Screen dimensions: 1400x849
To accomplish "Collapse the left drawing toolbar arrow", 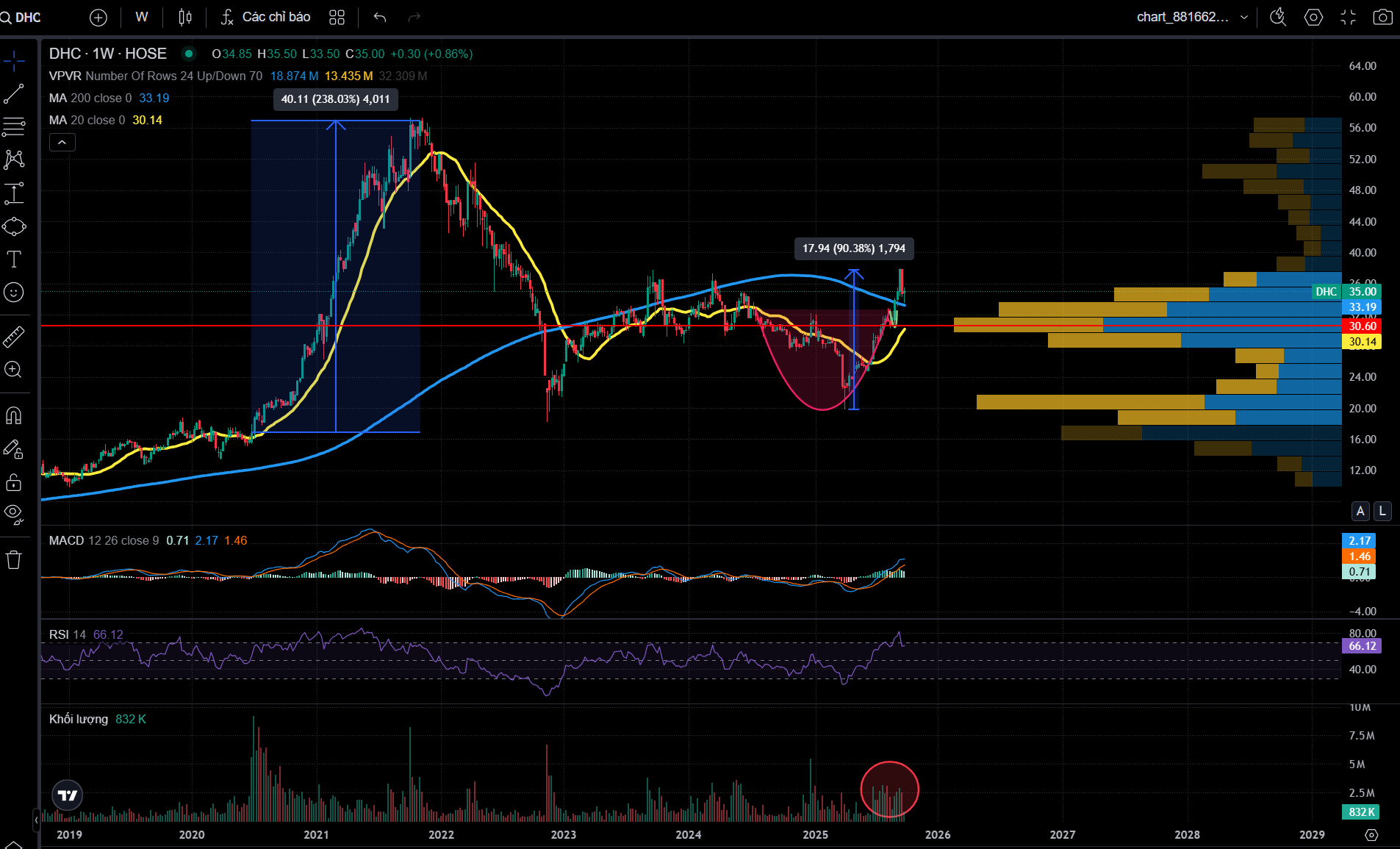I will pyautogui.click(x=36, y=819).
